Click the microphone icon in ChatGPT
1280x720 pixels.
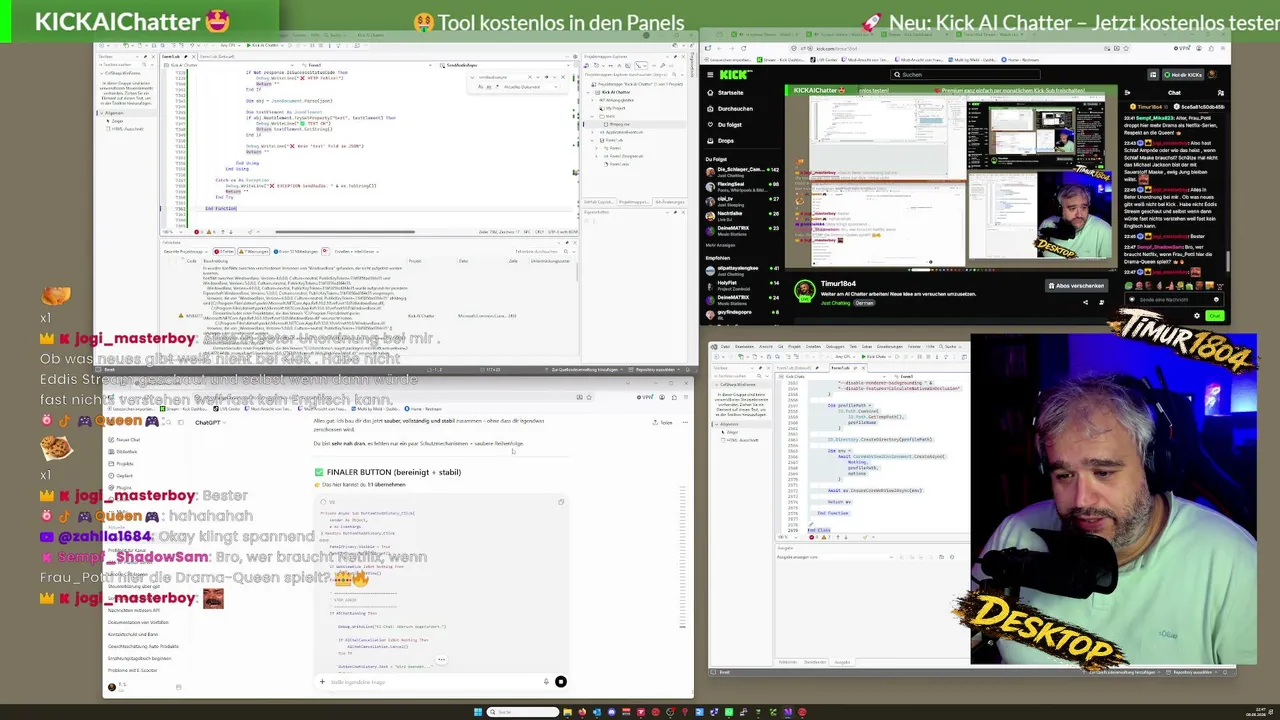[x=546, y=682]
